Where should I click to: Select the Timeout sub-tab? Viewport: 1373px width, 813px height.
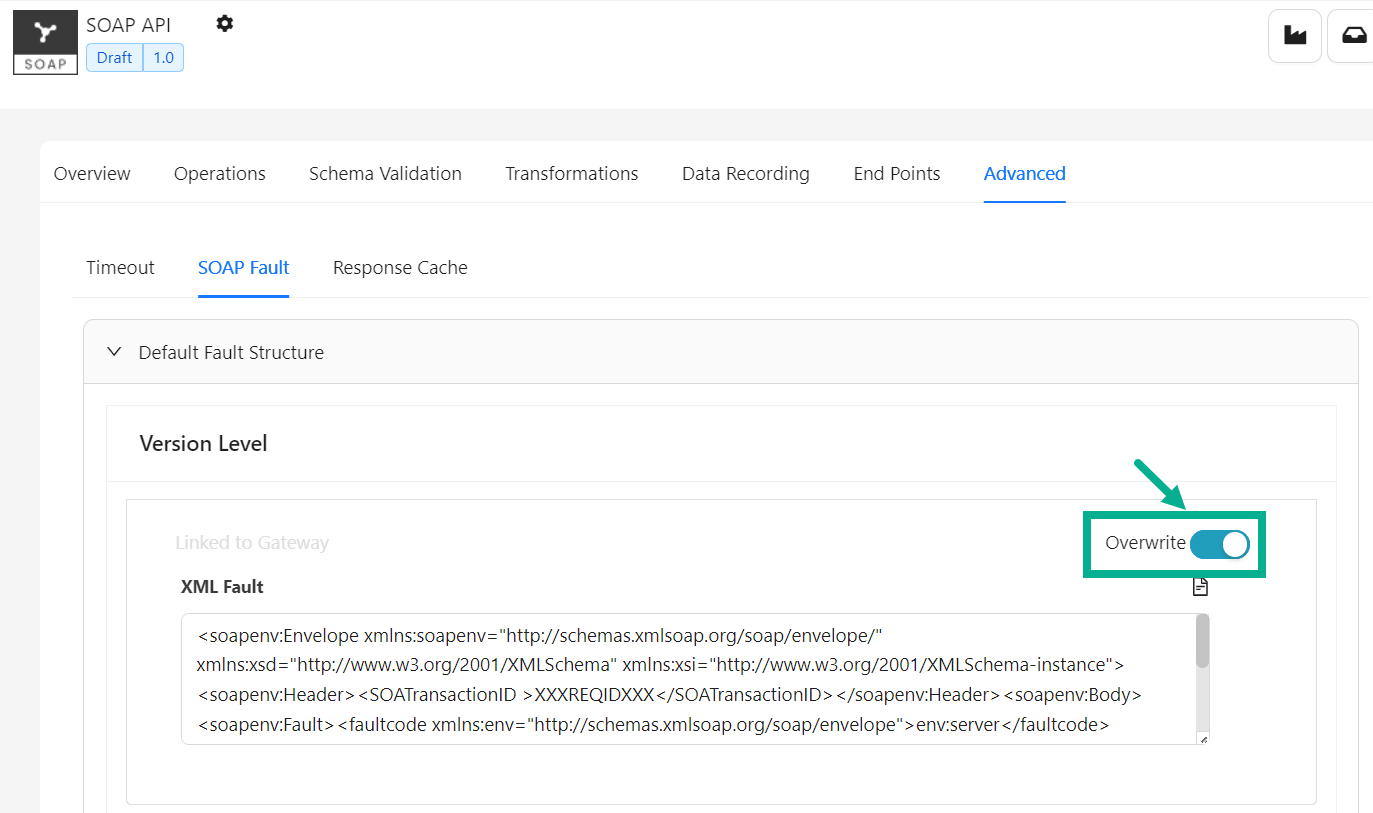coord(120,268)
